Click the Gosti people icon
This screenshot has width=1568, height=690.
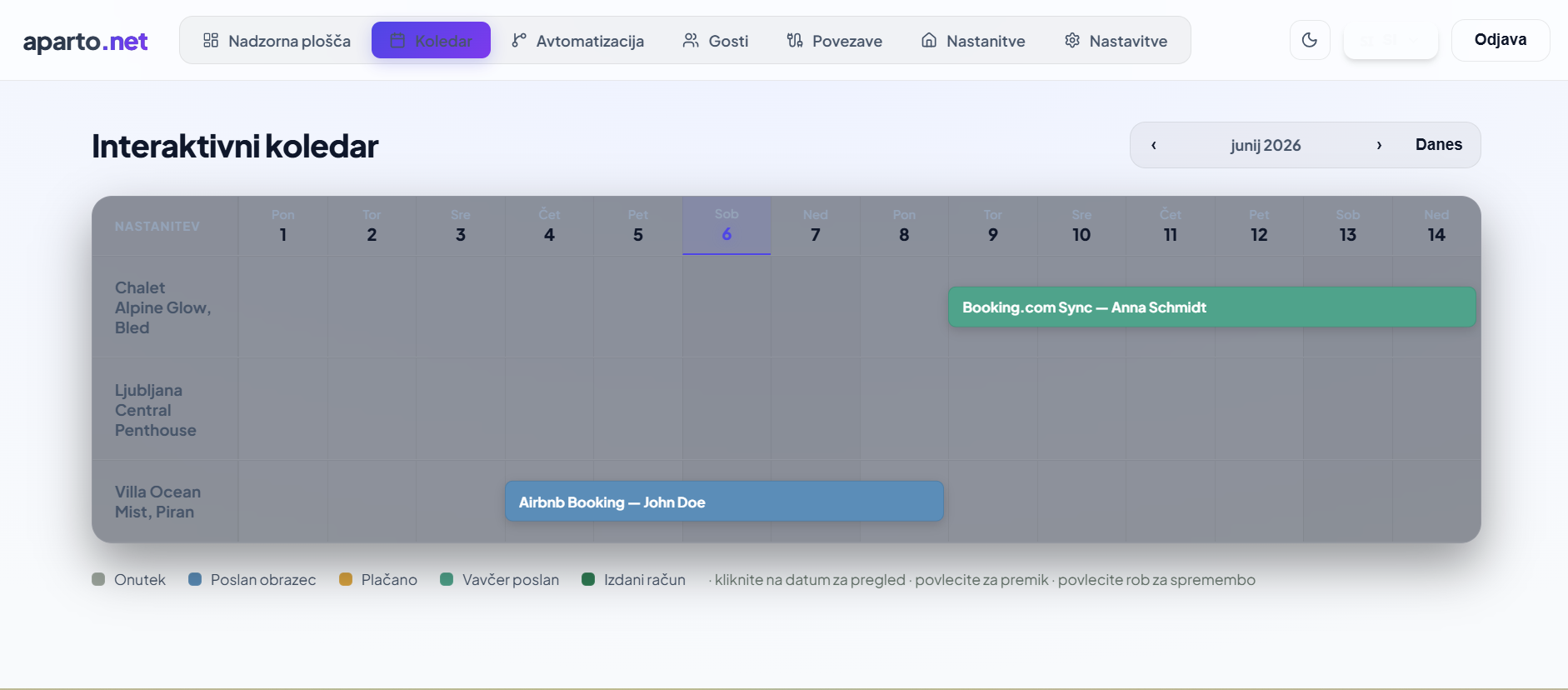coord(691,40)
